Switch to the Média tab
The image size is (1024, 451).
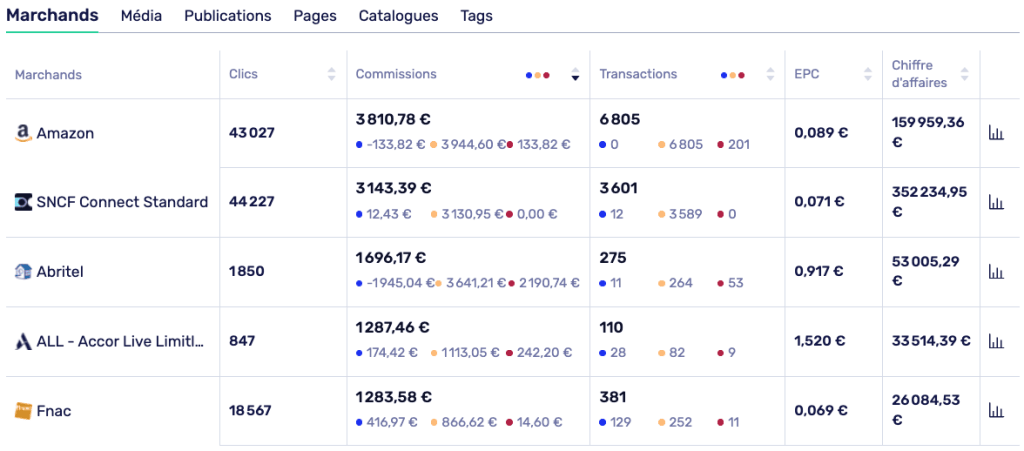pyautogui.click(x=141, y=16)
